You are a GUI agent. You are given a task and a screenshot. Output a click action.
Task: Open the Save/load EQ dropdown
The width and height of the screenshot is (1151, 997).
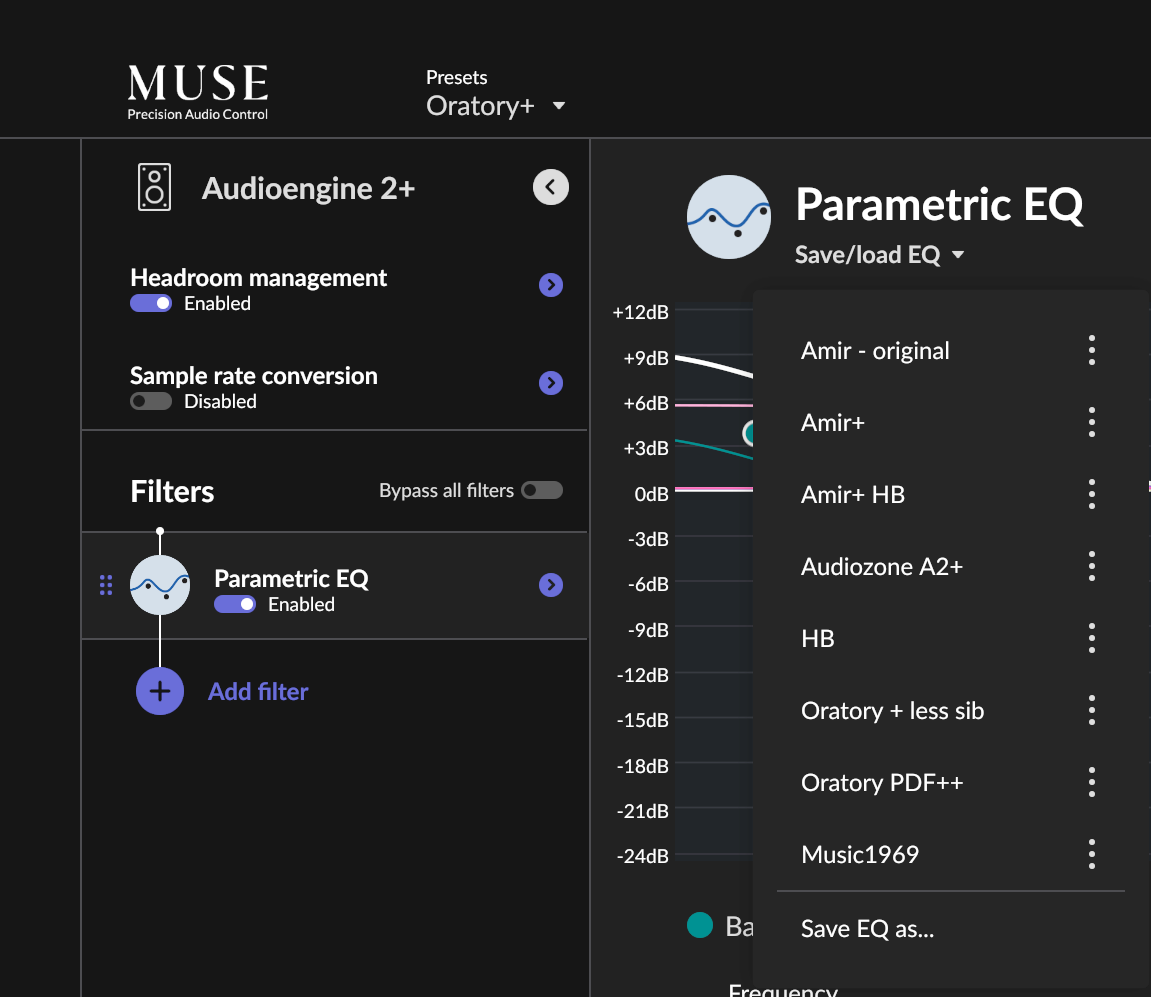pos(879,254)
